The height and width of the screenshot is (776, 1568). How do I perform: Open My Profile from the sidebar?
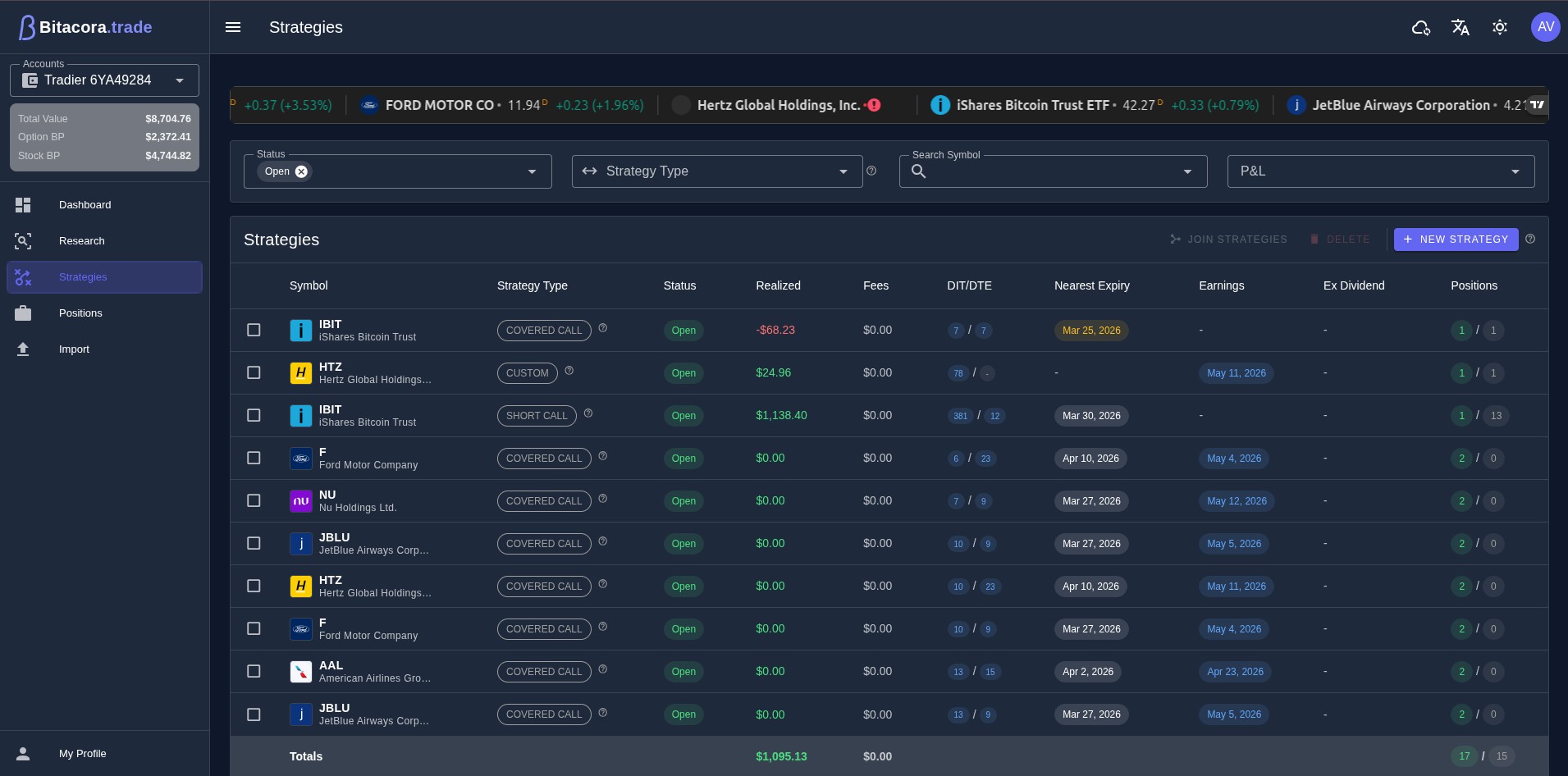pyautogui.click(x=81, y=753)
